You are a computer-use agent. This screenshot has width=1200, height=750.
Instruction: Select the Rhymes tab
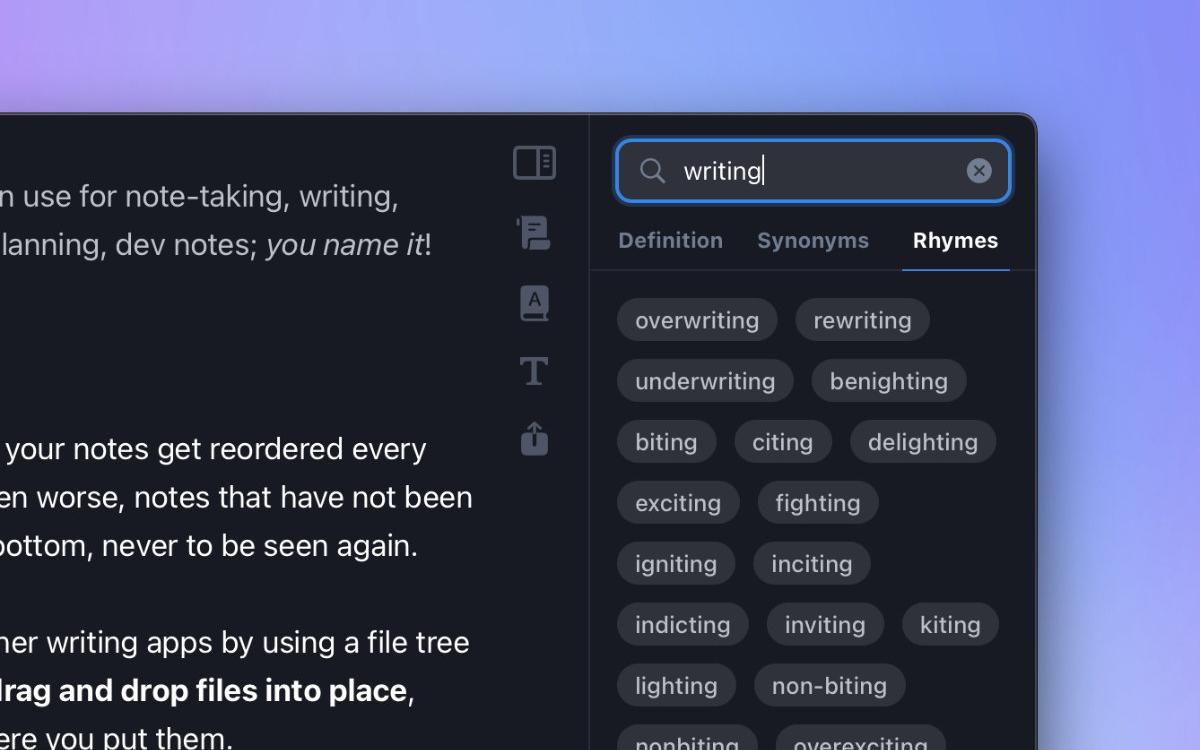(955, 241)
